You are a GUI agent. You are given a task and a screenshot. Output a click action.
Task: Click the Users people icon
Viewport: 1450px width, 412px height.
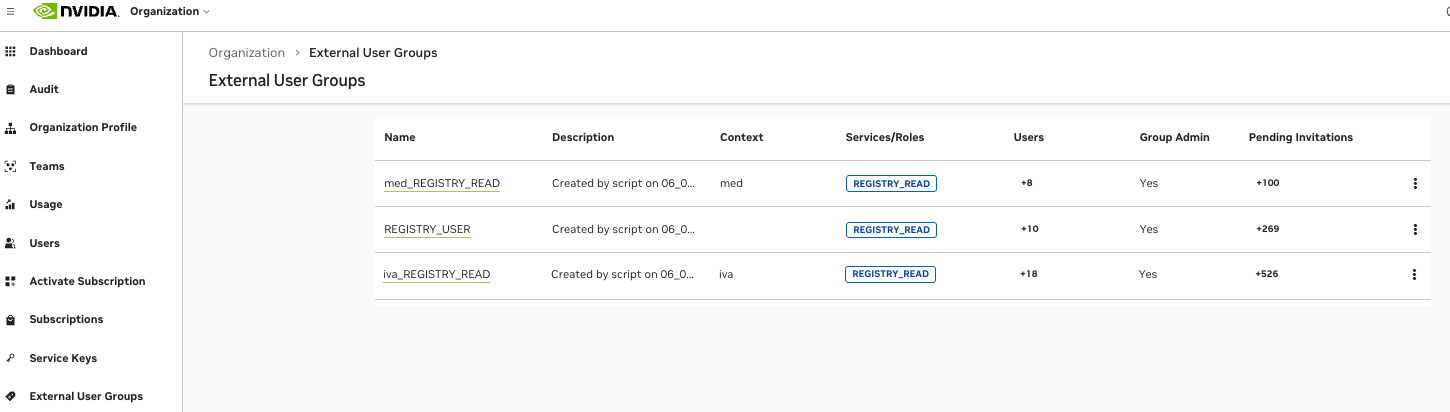tap(11, 243)
